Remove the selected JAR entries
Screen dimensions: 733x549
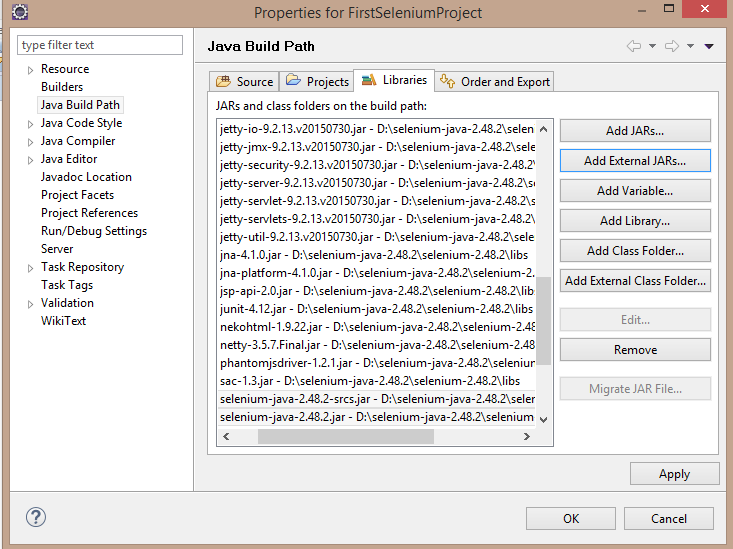[x=635, y=350]
